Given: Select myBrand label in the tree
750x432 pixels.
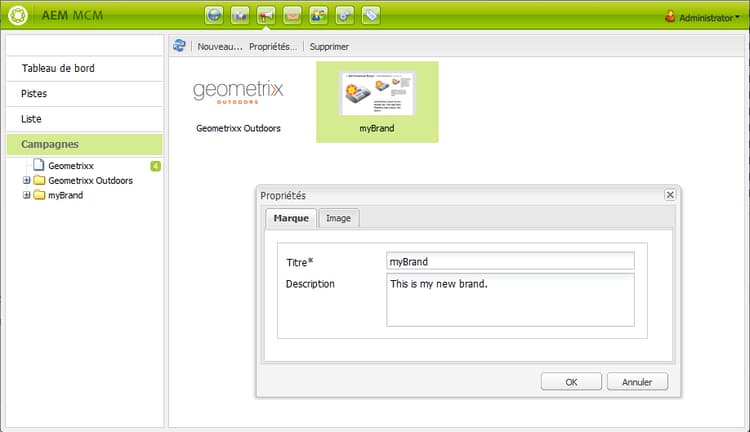Looking at the screenshot, I should pos(66,195).
